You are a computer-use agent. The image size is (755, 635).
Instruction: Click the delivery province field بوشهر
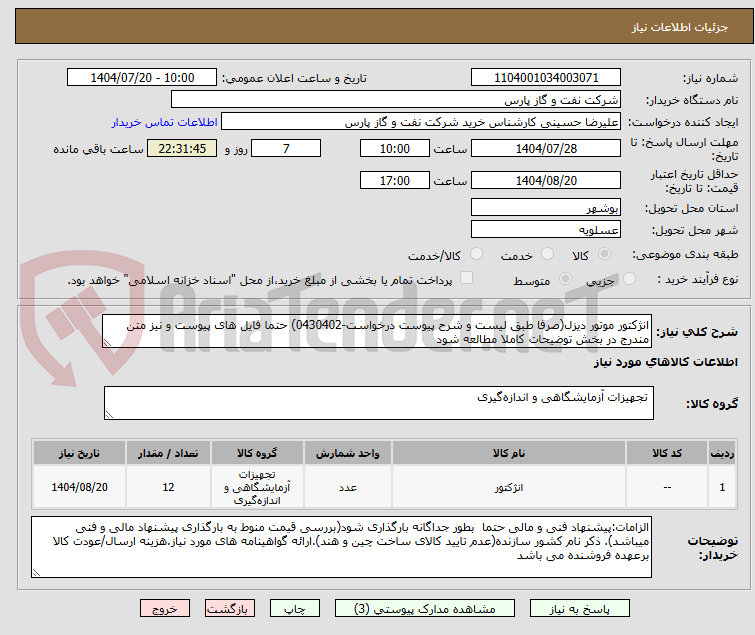click(x=546, y=207)
